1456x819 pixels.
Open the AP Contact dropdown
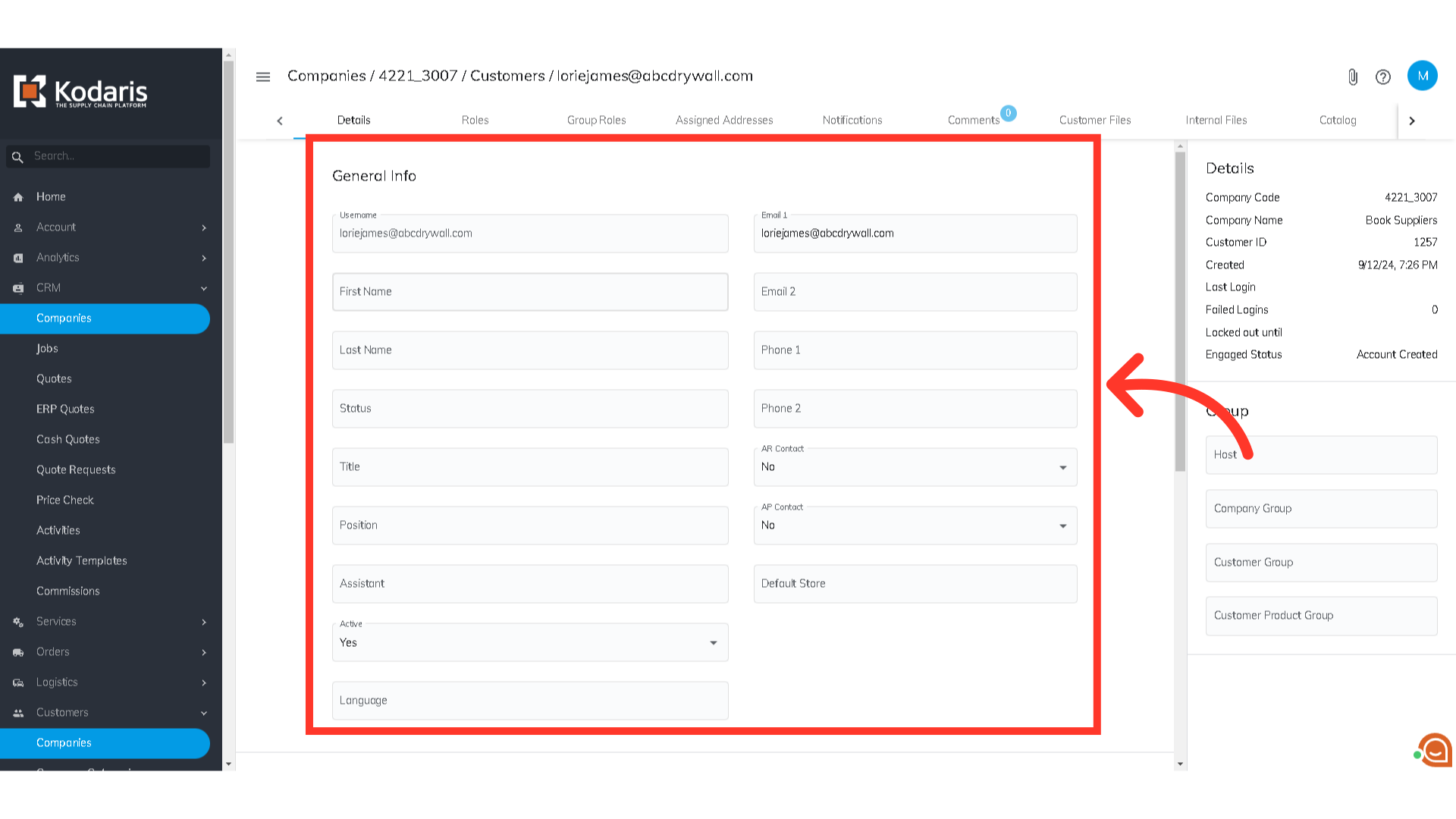(x=915, y=526)
